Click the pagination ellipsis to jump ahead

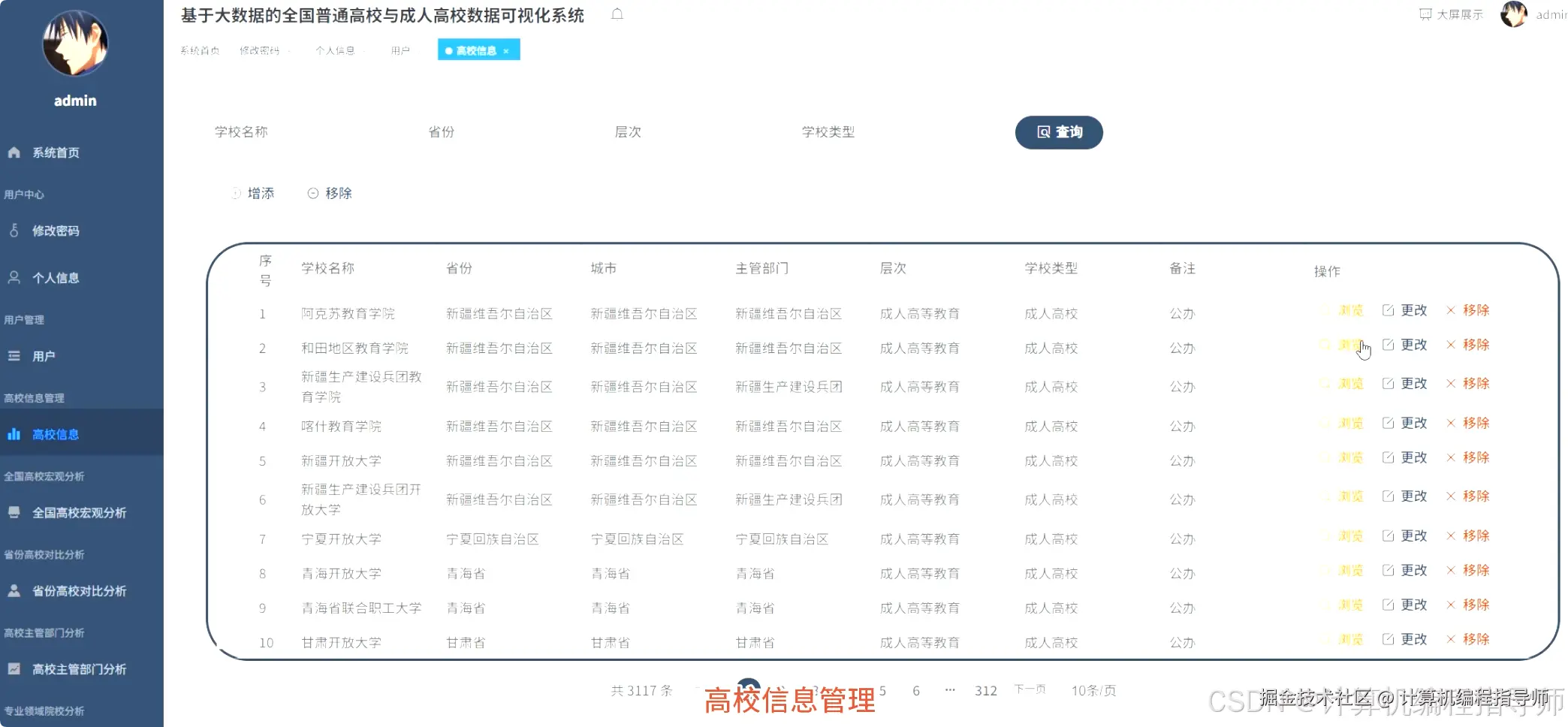(950, 690)
